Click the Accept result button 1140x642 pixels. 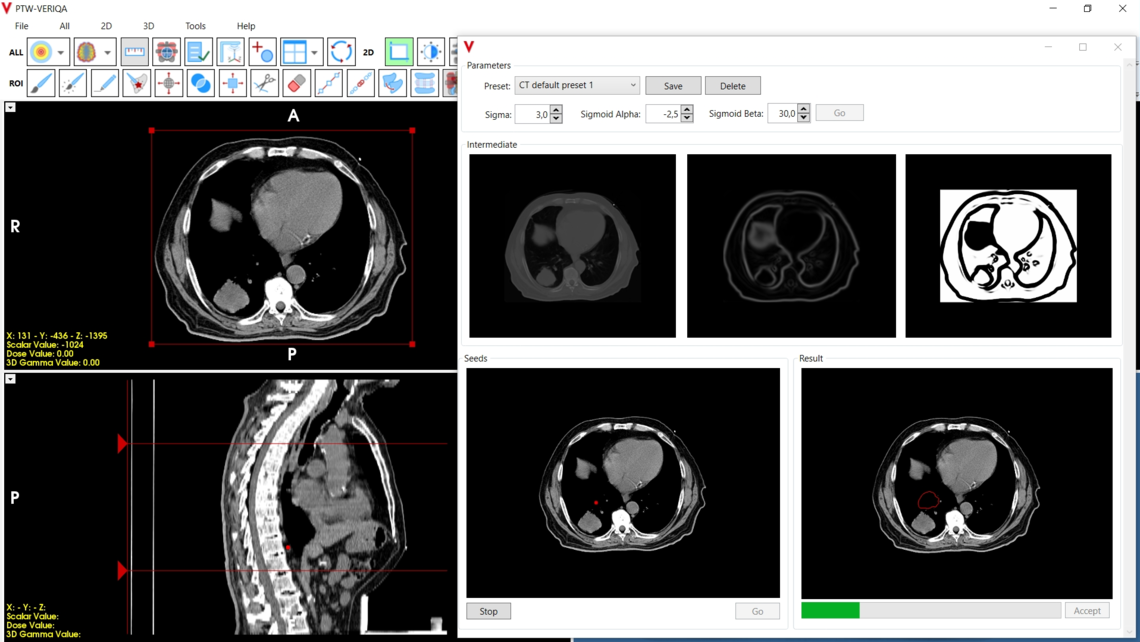(1087, 610)
